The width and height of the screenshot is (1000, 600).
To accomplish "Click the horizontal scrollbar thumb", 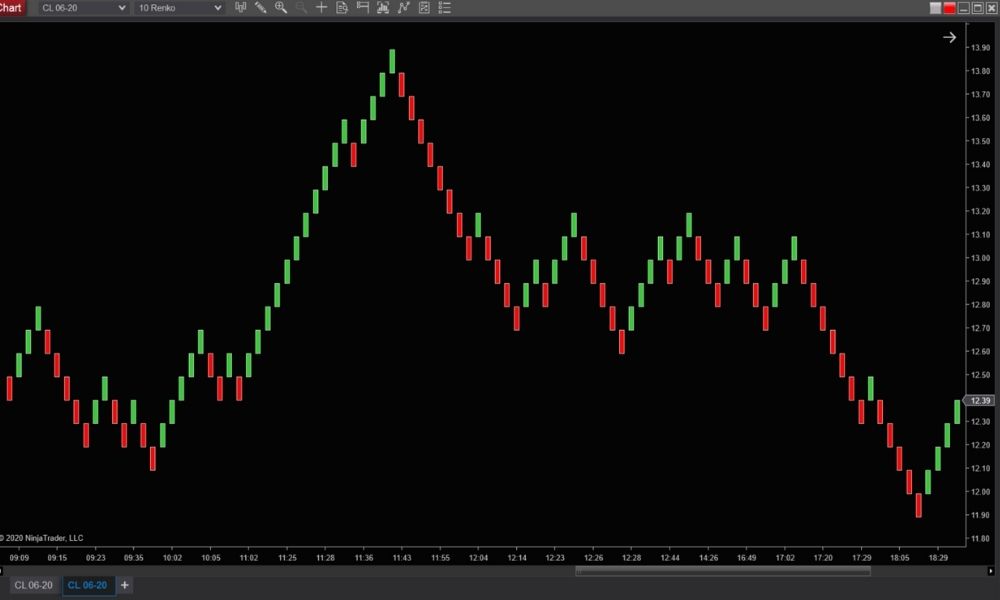I will coord(723,571).
